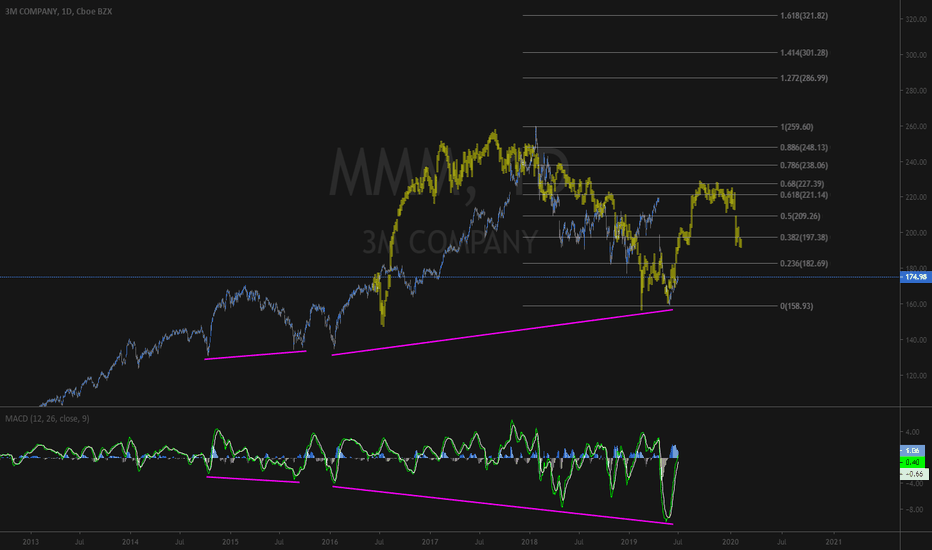Click the 4.00 label on MACD axis
The image size is (932, 550).
(912, 432)
